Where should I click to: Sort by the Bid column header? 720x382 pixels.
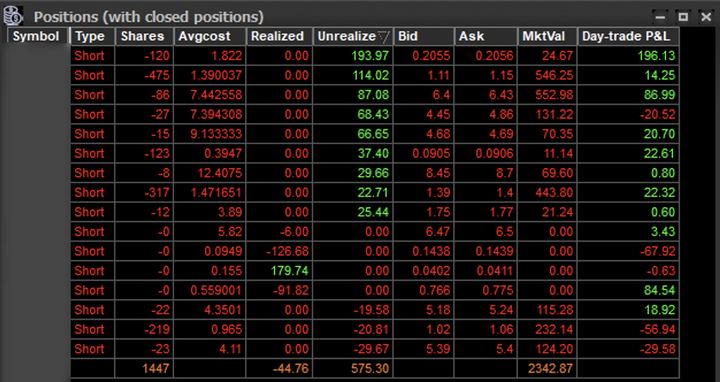(423, 36)
